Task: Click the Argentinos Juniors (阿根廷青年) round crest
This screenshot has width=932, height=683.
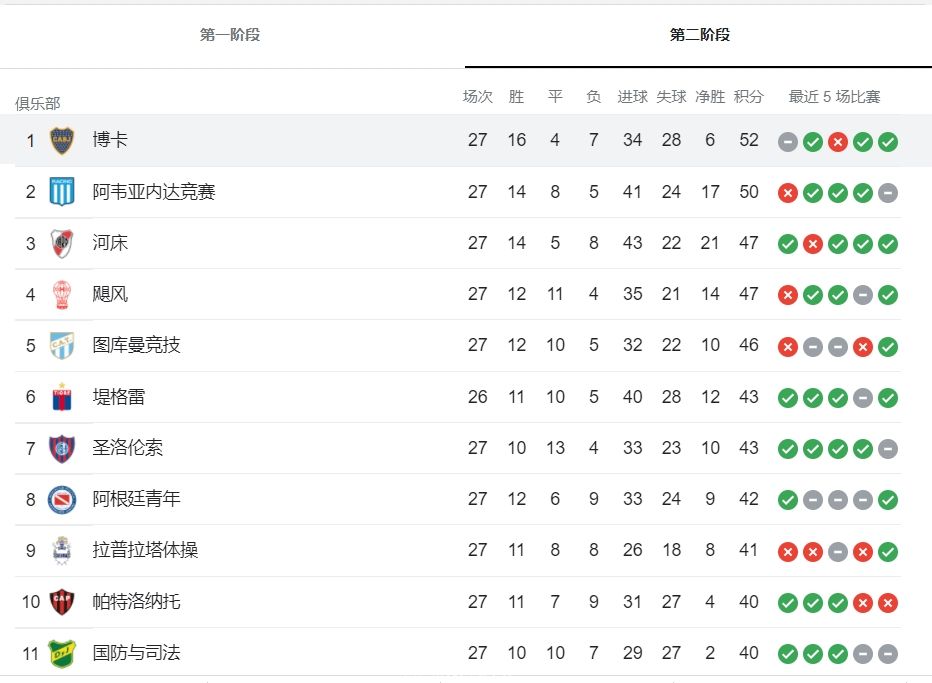Action: [x=62, y=499]
